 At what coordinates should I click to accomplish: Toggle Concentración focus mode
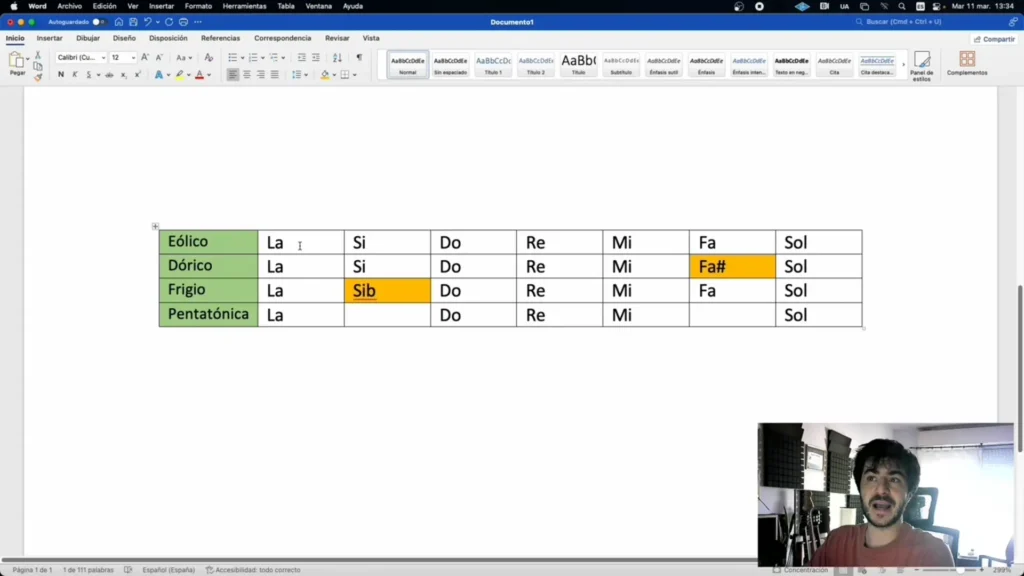tap(801, 570)
